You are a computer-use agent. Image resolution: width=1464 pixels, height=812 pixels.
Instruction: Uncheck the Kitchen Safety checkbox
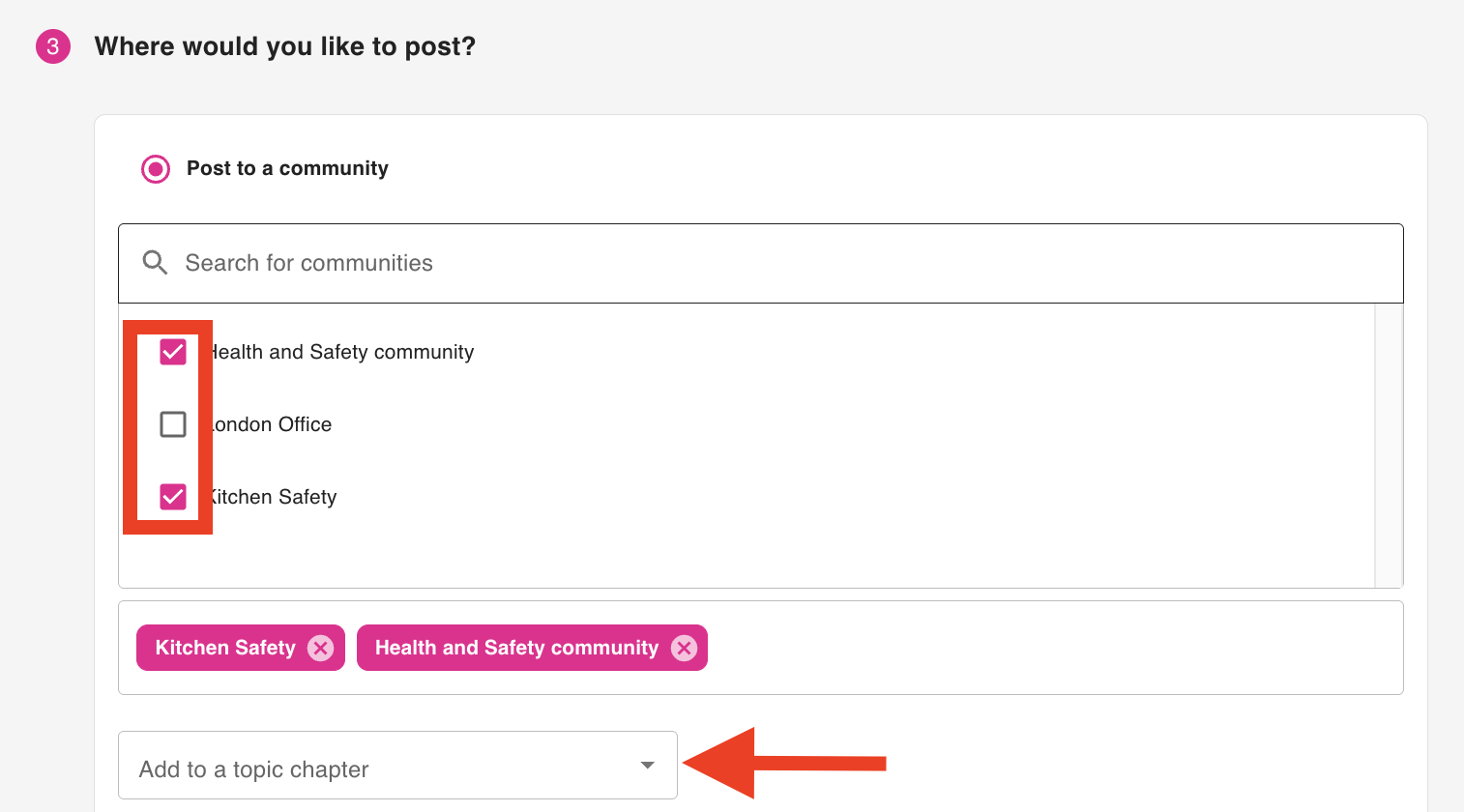point(173,497)
